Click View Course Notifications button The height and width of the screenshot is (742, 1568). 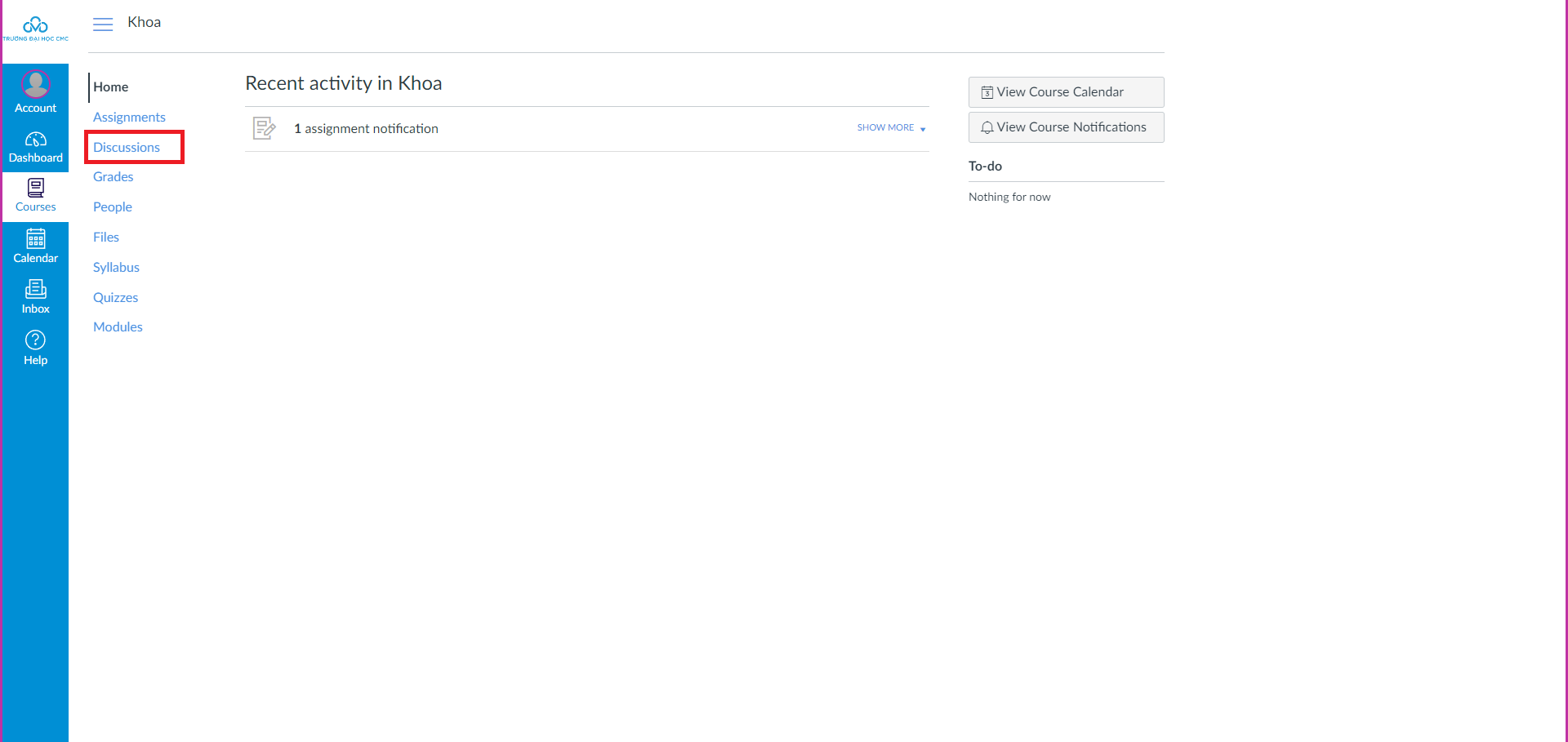(x=1066, y=127)
